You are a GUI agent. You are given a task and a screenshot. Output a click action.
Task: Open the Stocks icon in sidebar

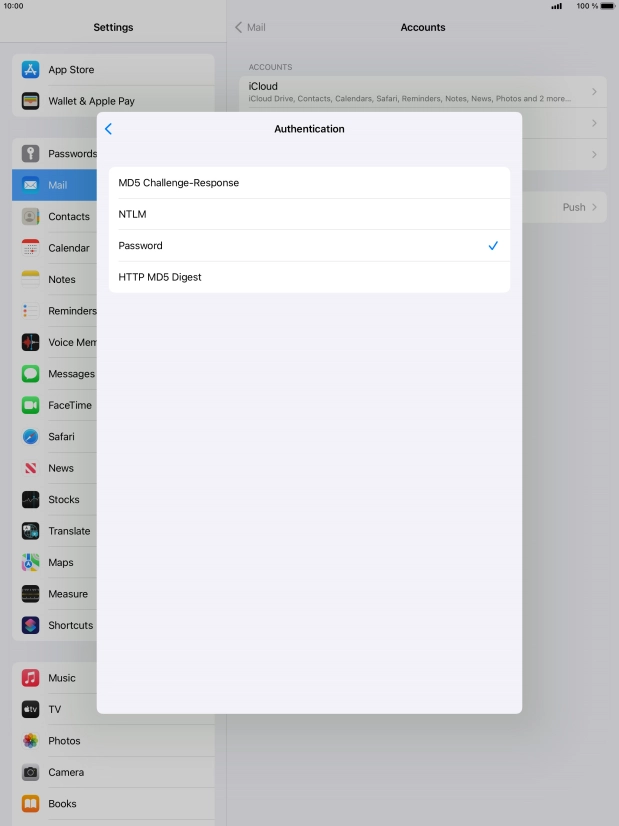(31, 500)
